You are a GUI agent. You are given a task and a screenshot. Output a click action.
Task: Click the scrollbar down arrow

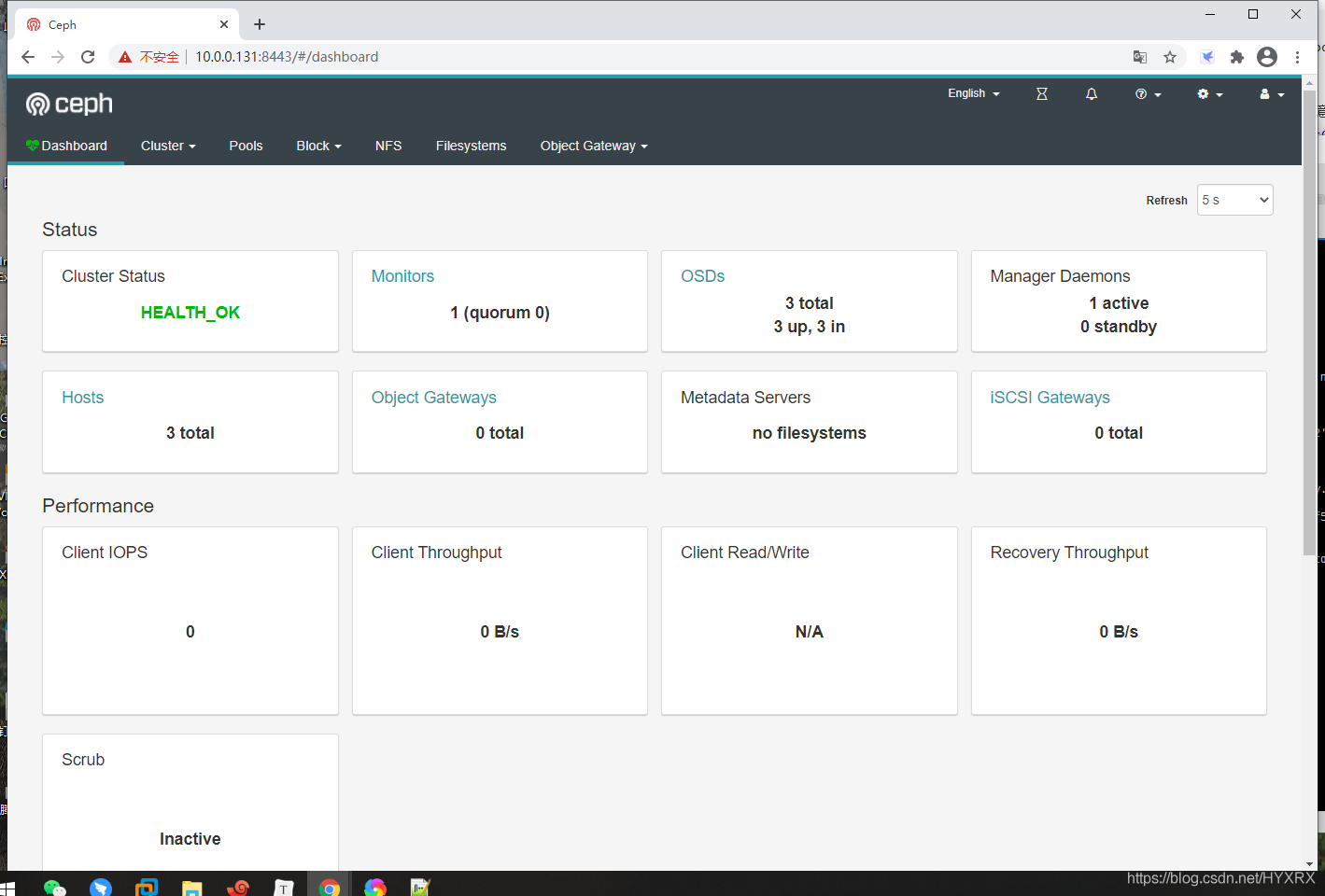(x=1309, y=864)
